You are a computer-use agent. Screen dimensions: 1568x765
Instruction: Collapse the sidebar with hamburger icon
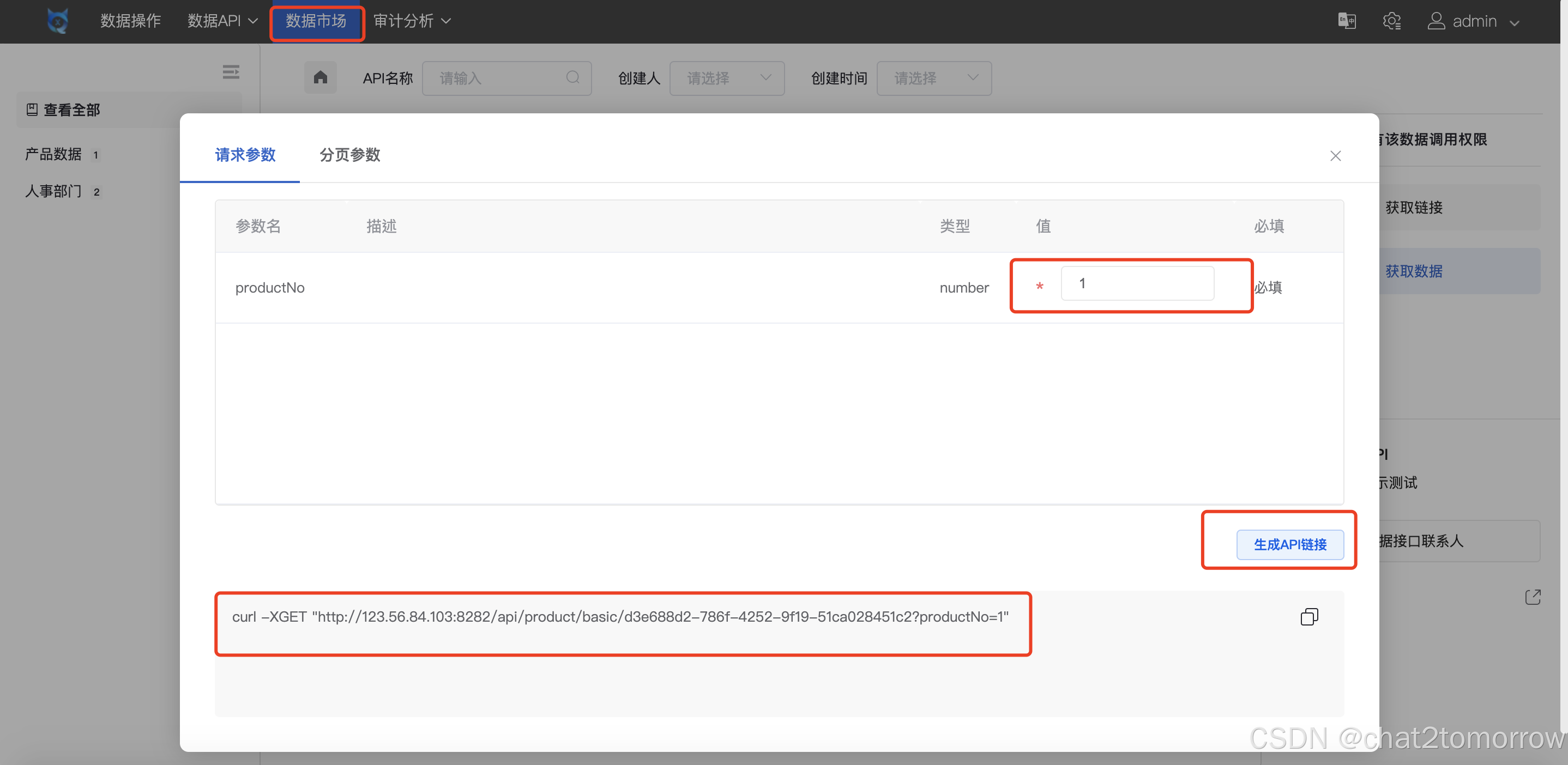(231, 72)
